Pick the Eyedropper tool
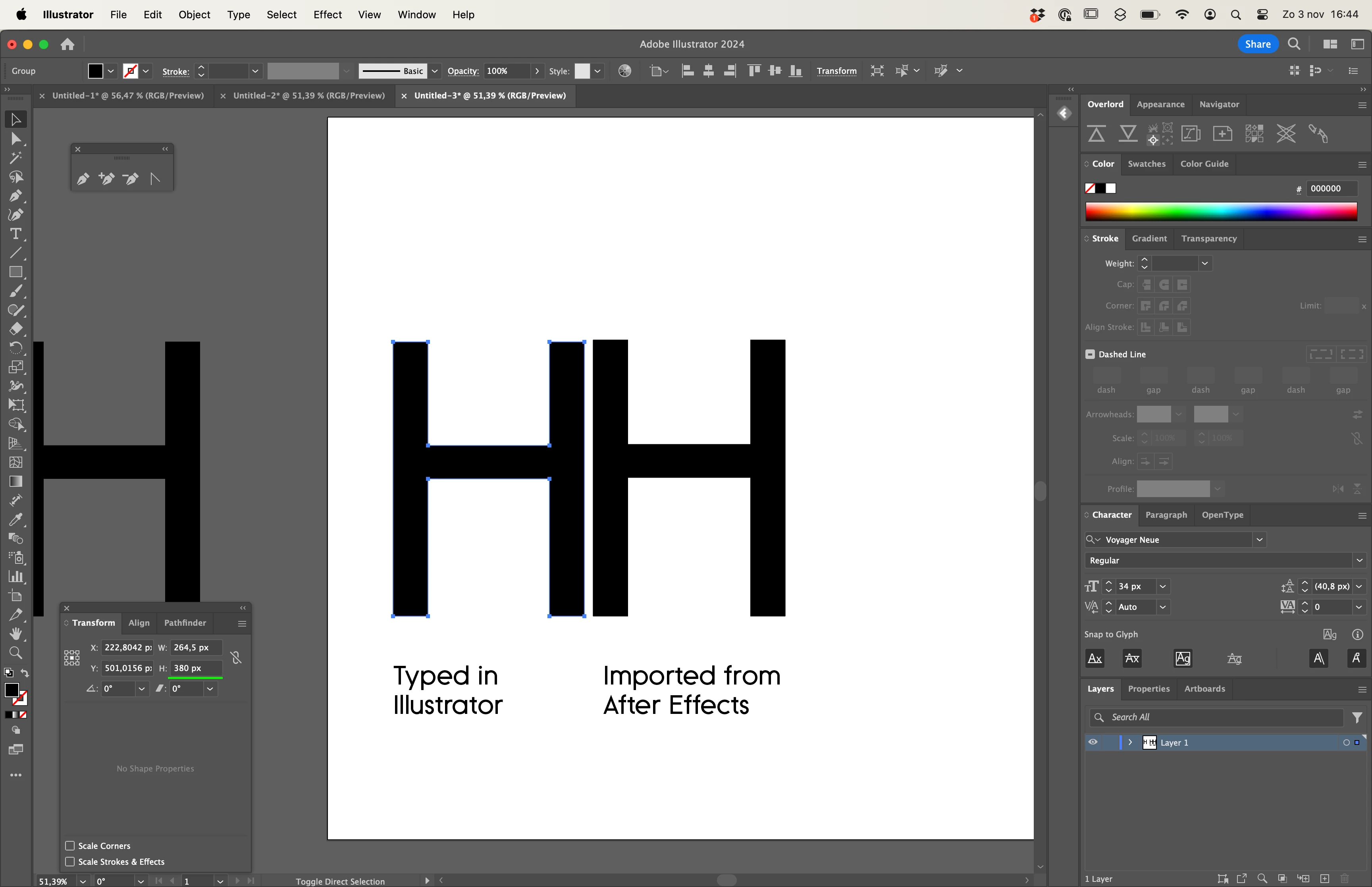Image resolution: width=1372 pixels, height=887 pixels. [x=15, y=519]
